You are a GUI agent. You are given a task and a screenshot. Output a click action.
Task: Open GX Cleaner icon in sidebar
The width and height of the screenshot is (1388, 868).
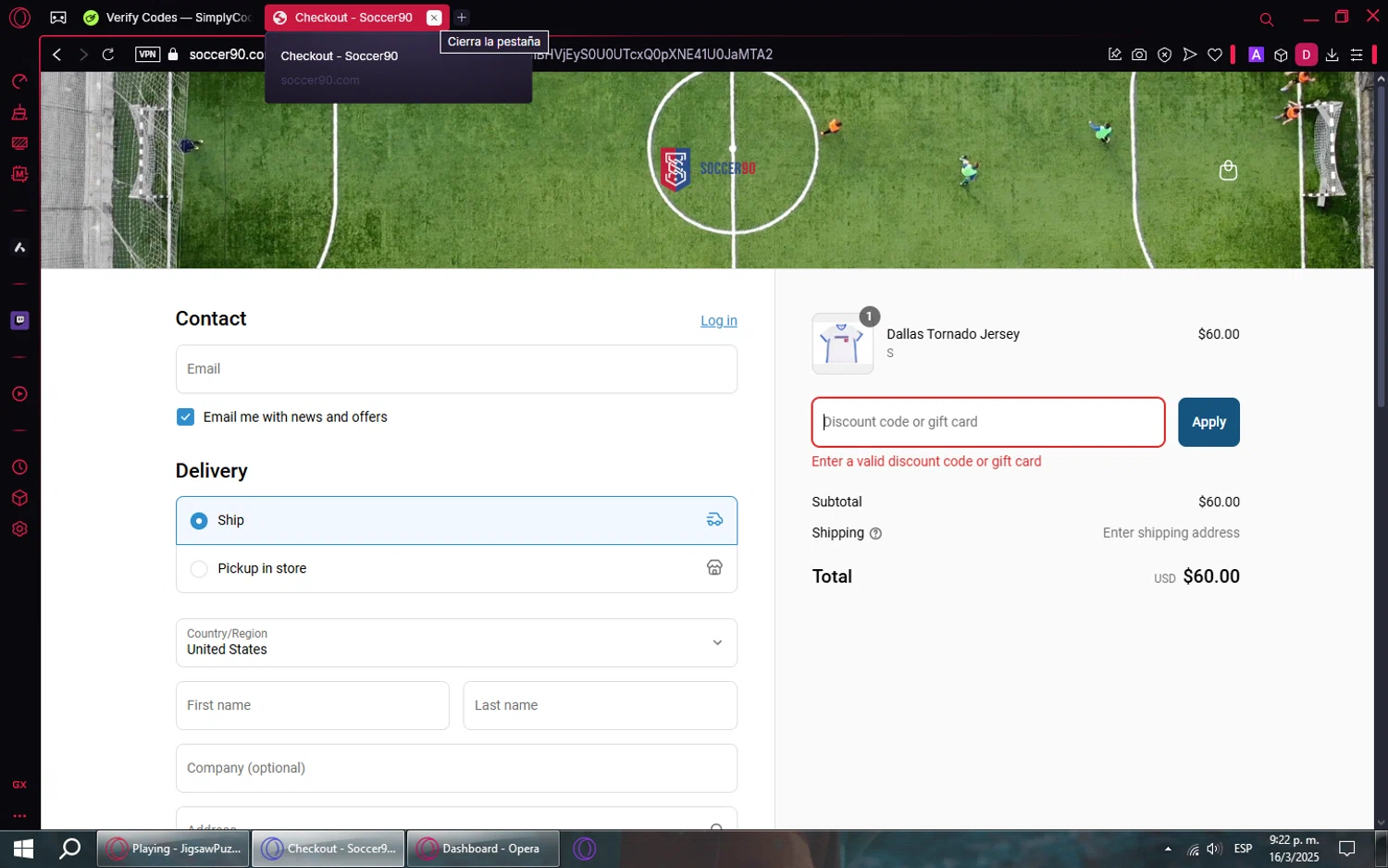coord(19,113)
